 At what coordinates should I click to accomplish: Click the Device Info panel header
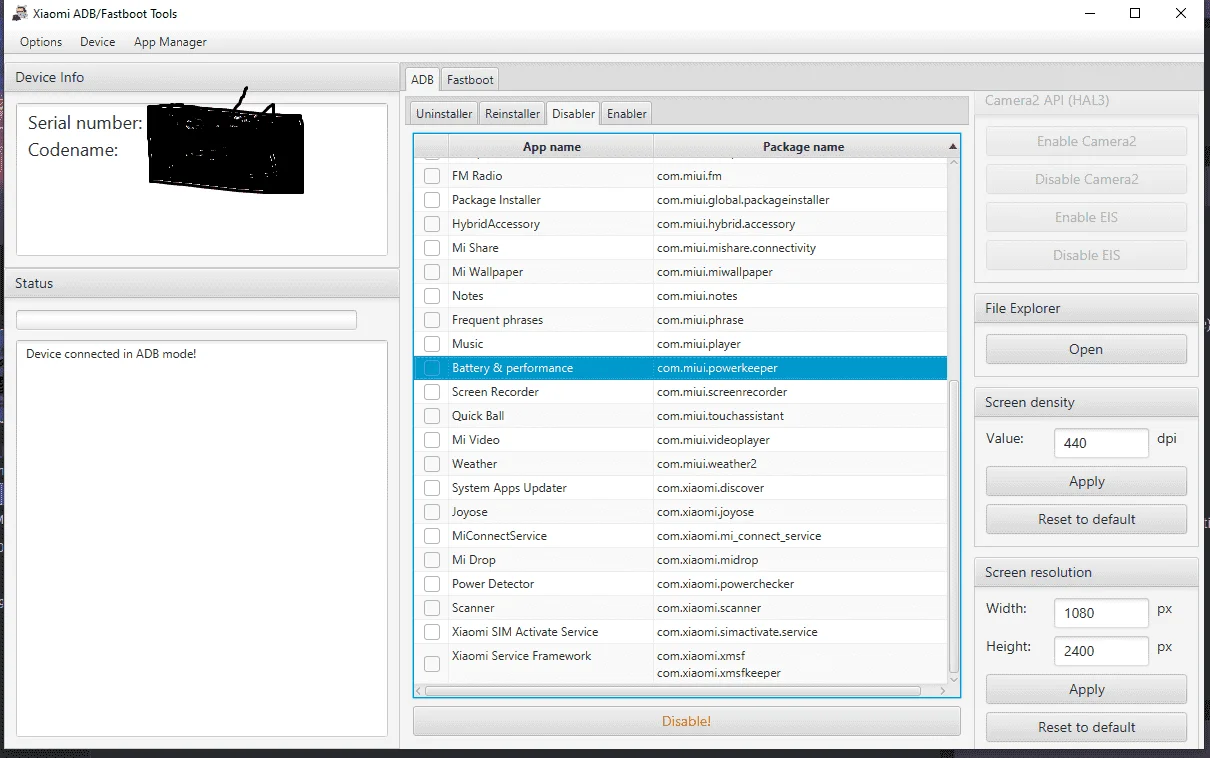tap(201, 77)
